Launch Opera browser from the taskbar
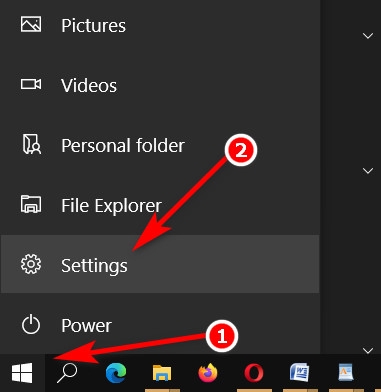This screenshot has width=381, height=392. (254, 373)
